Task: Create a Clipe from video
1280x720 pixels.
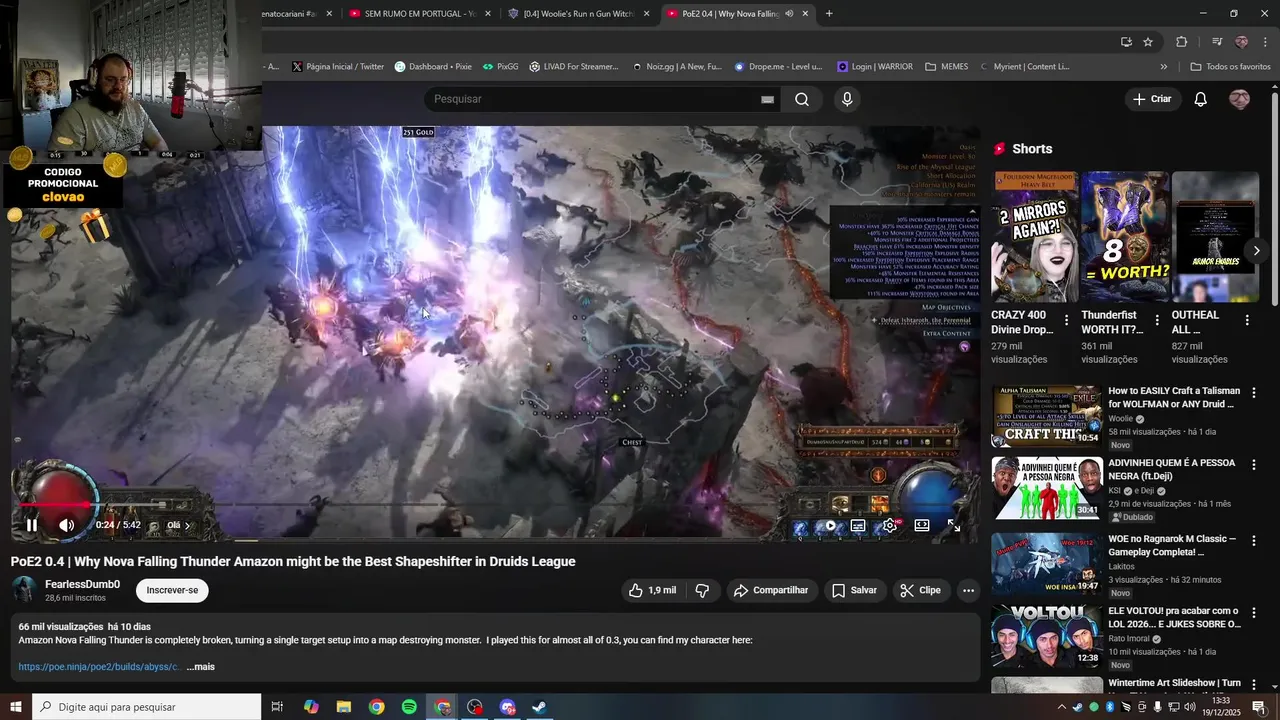Action: (920, 590)
